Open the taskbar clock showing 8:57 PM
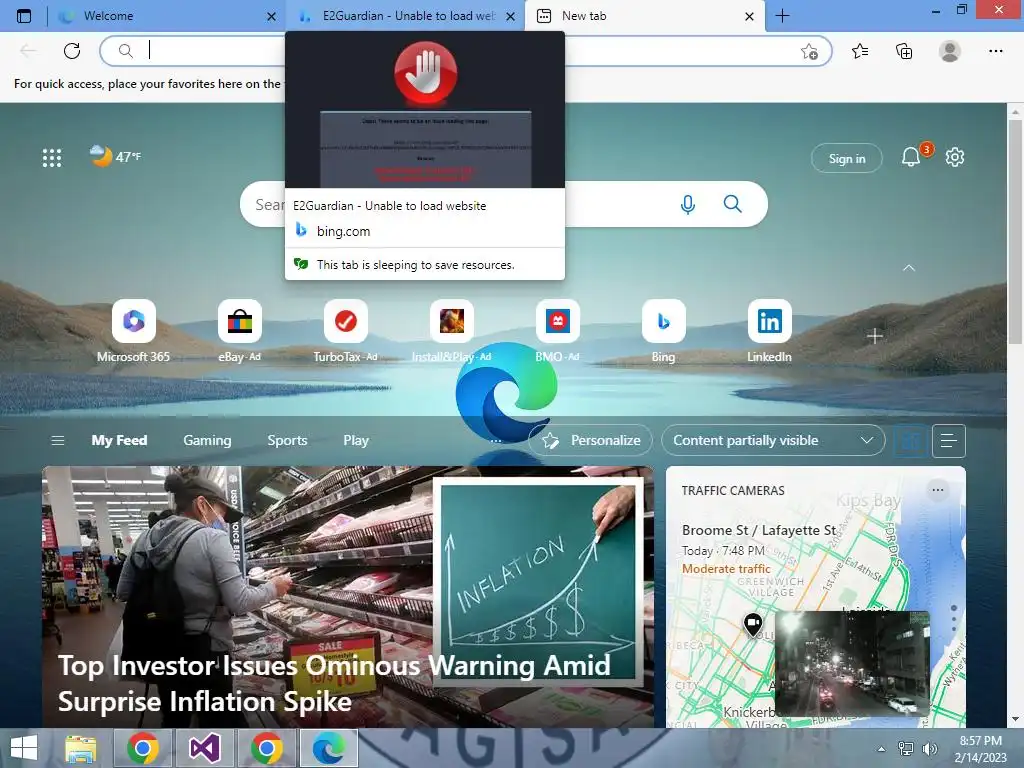The height and width of the screenshot is (768, 1024). click(980, 748)
